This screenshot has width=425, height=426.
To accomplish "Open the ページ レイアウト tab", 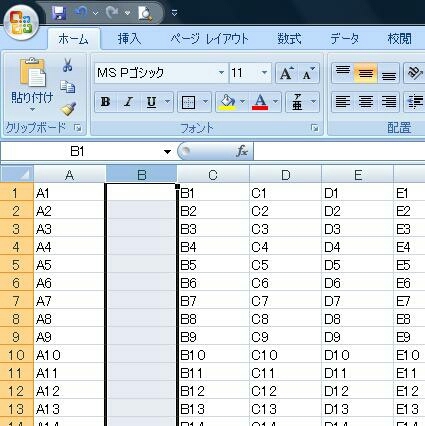I will (x=209, y=39).
